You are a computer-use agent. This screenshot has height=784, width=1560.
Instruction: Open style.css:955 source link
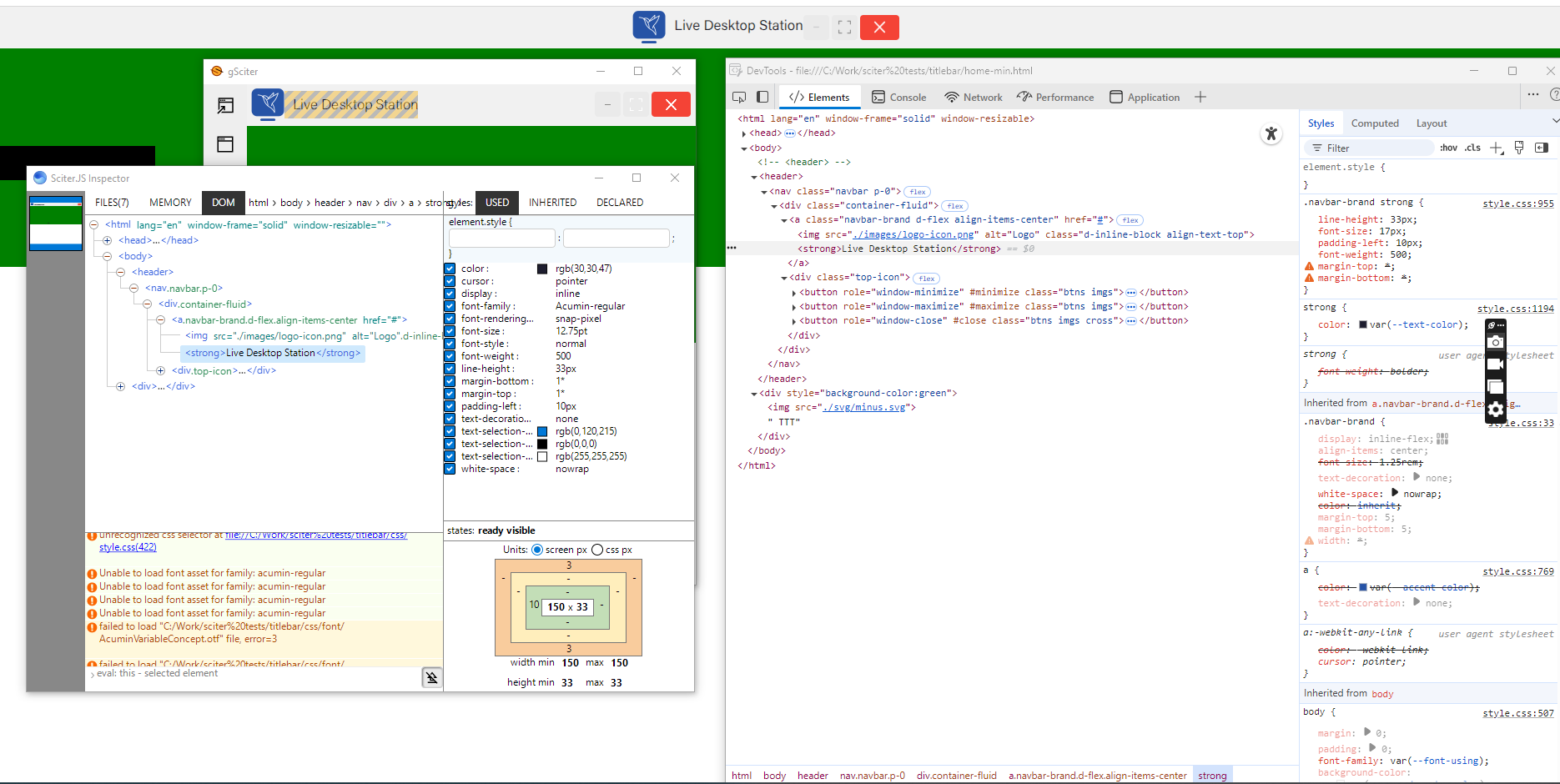pos(1518,204)
